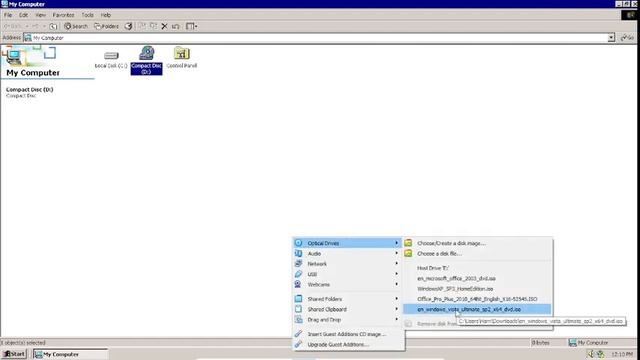The height and width of the screenshot is (360, 640).
Task: Click the network tray icon near clock
Action: tap(600, 354)
